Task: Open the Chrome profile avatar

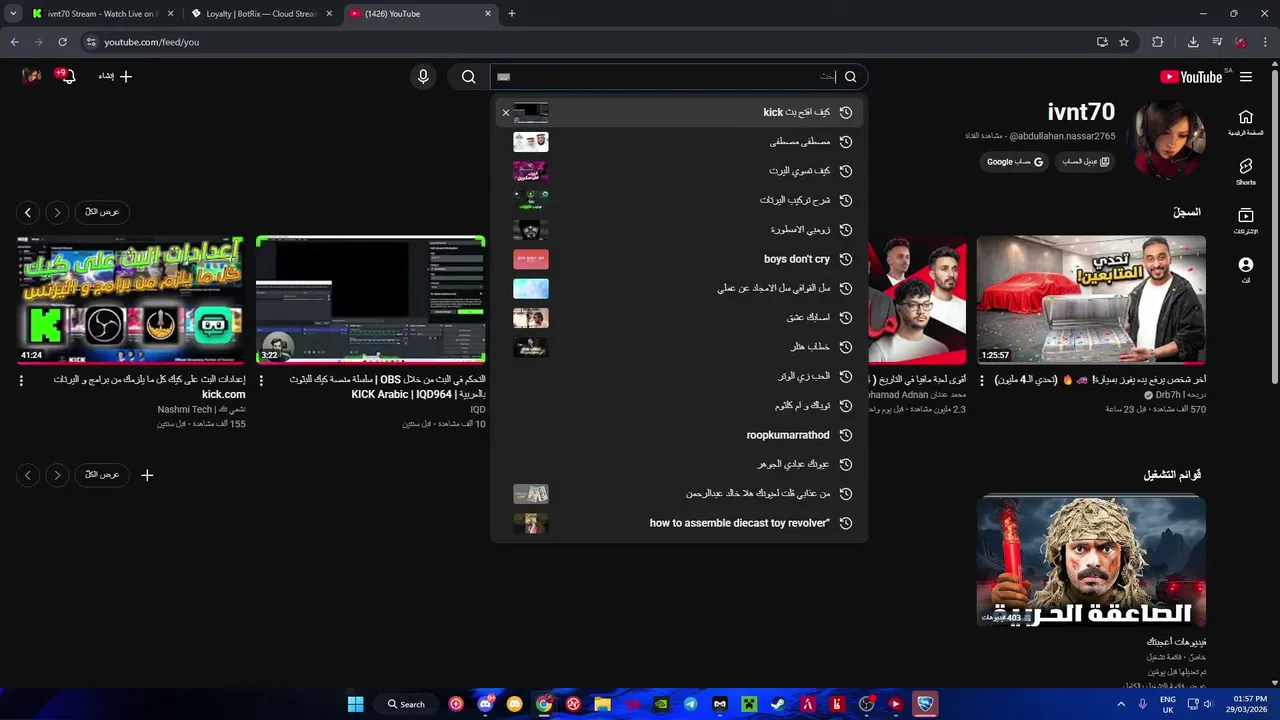Action: tap(1241, 42)
